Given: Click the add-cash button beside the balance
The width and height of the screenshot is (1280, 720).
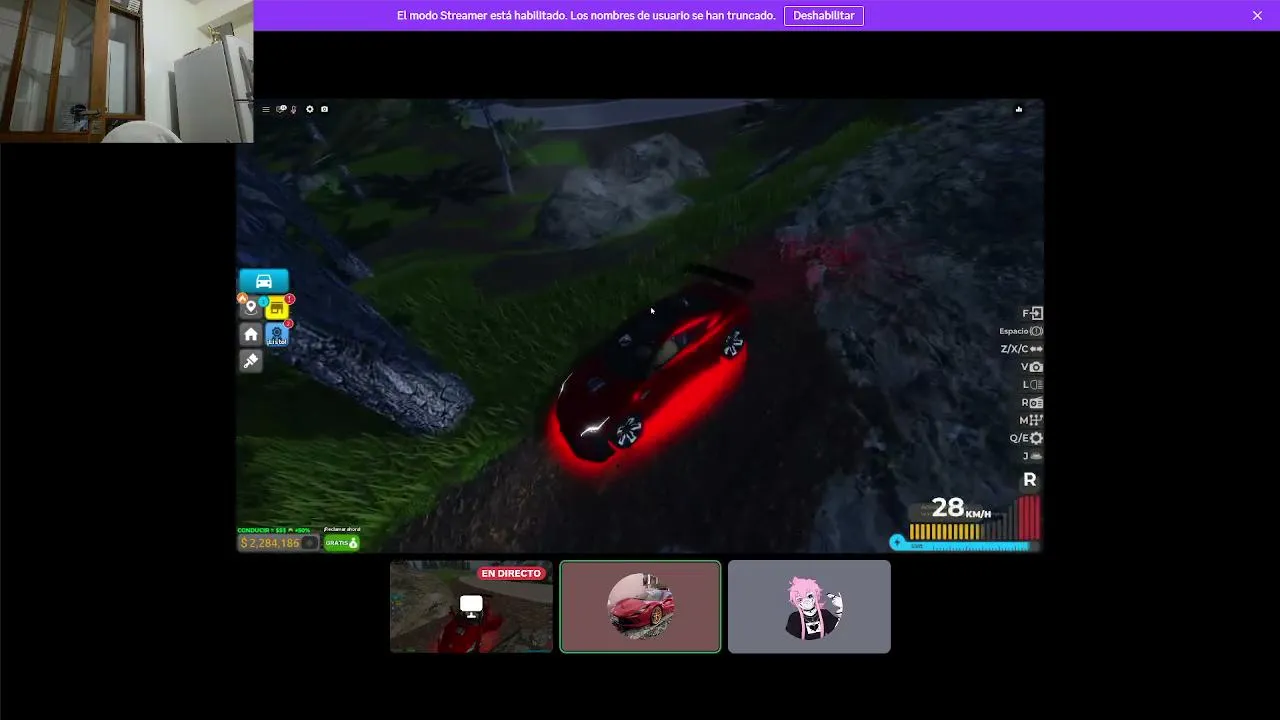Looking at the screenshot, I should pos(310,543).
